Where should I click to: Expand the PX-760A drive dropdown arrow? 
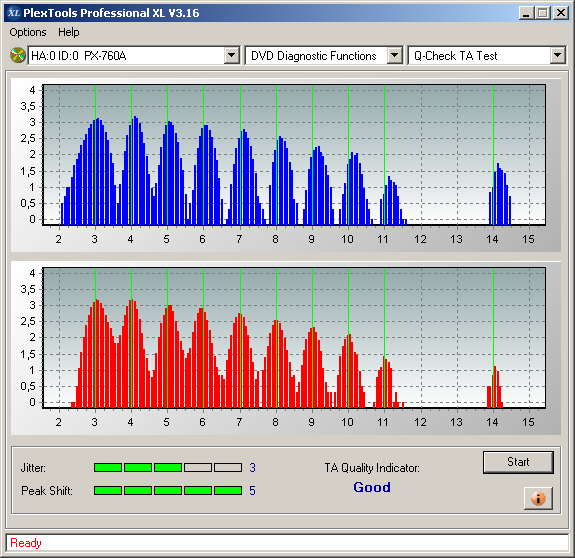click(231, 56)
